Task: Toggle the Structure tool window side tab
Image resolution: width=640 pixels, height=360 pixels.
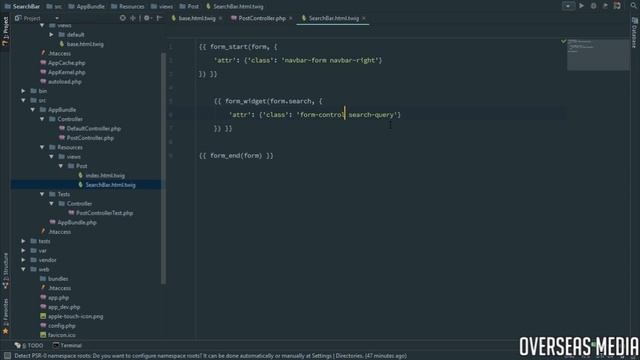Action: 5,270
